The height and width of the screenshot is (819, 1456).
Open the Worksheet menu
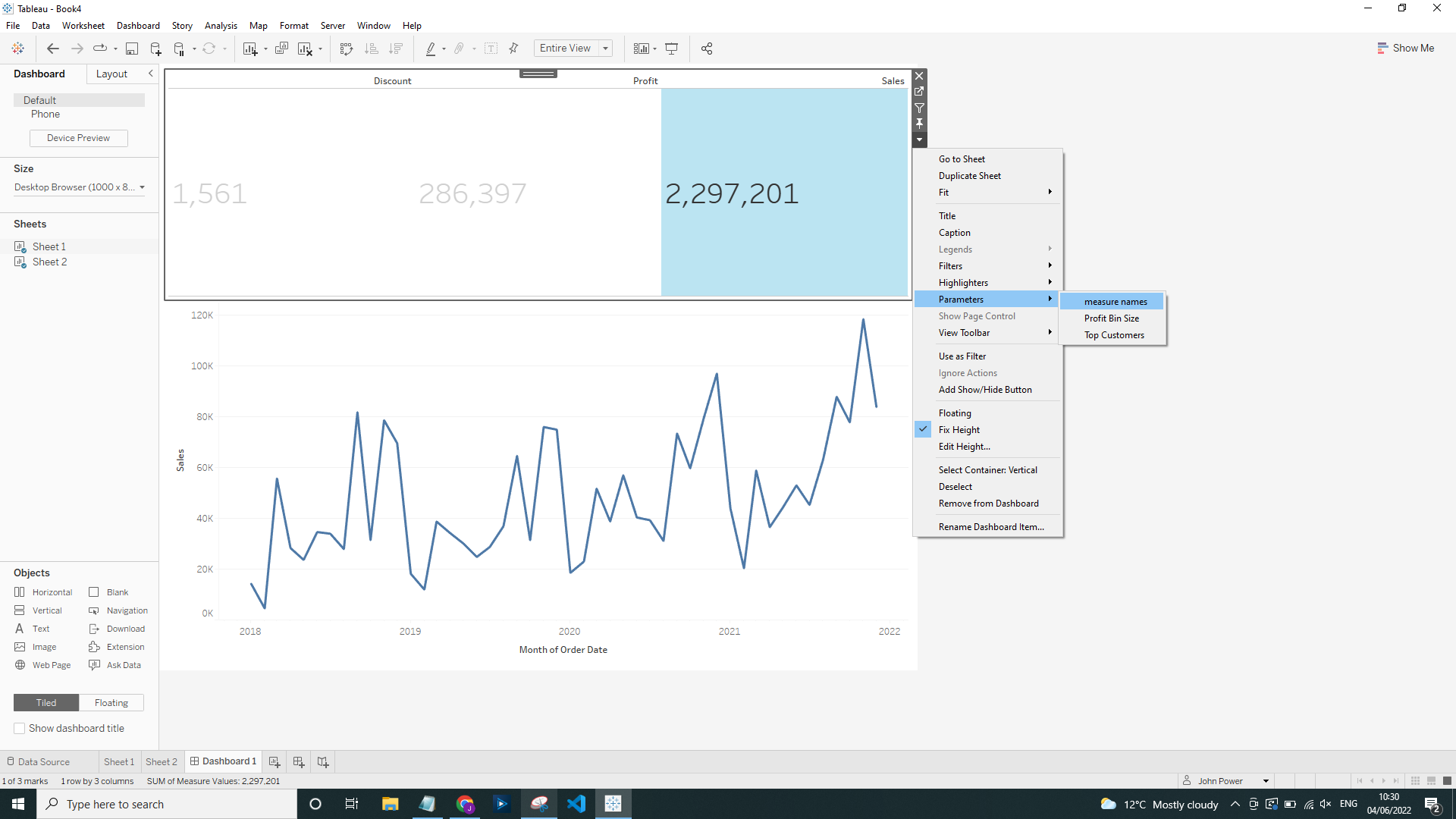(x=83, y=26)
